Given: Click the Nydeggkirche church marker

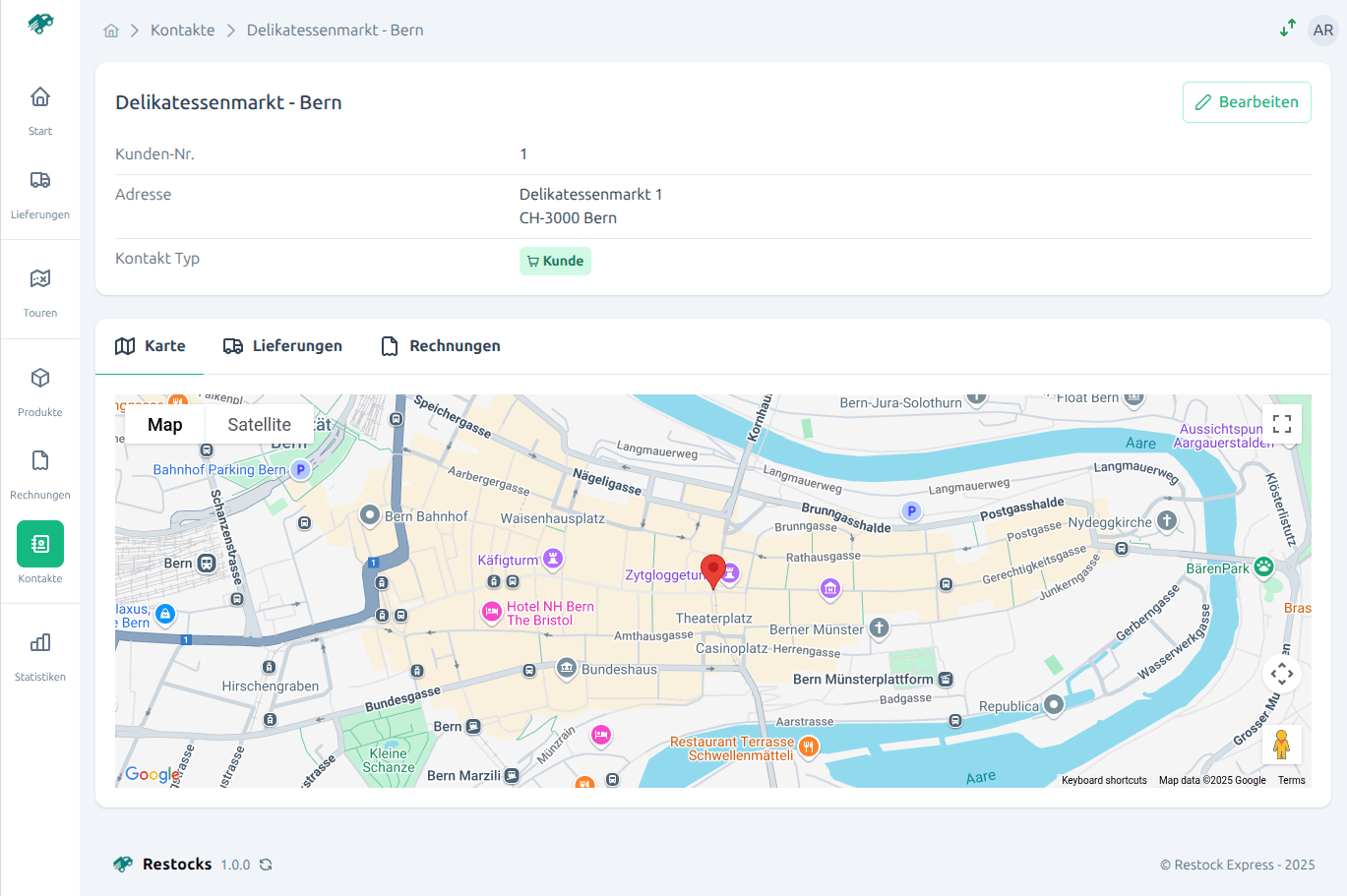Looking at the screenshot, I should 1167,521.
